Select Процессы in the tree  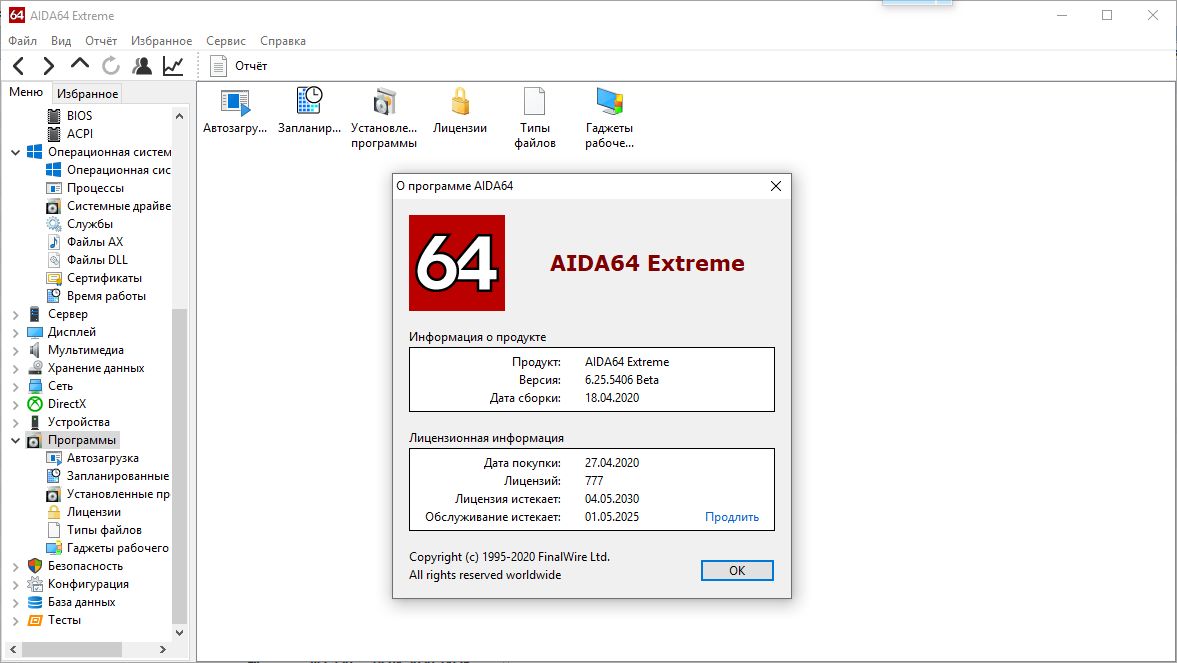(85, 188)
